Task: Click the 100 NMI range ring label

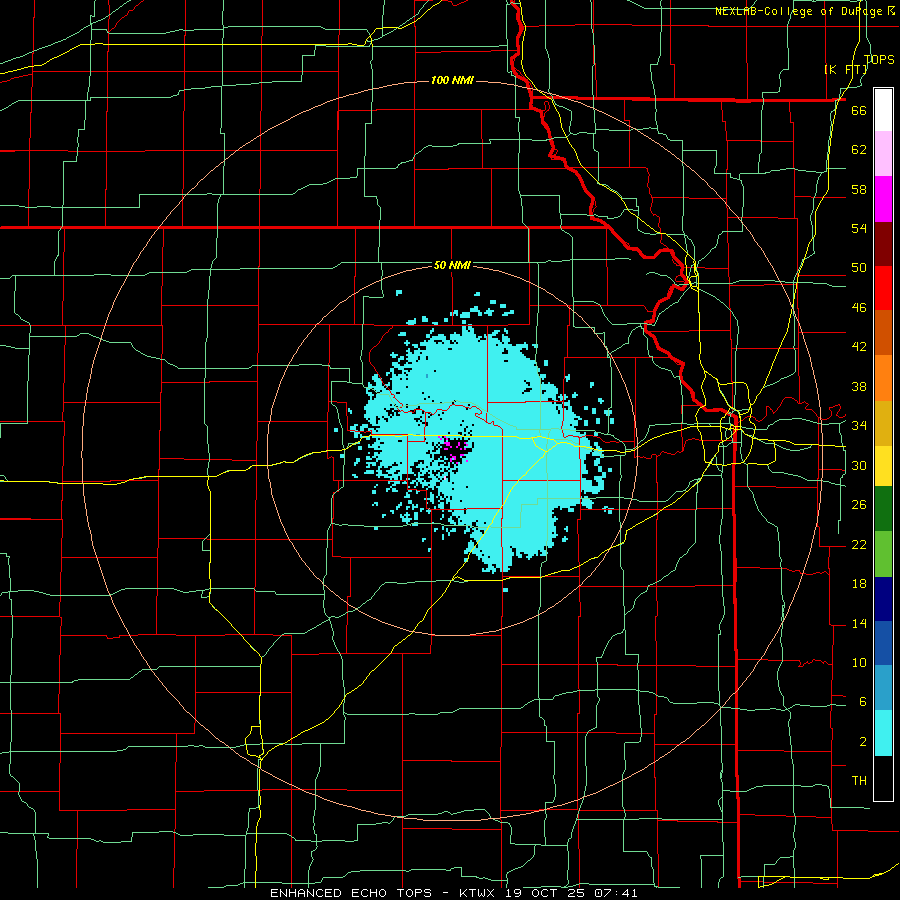Action: [452, 80]
